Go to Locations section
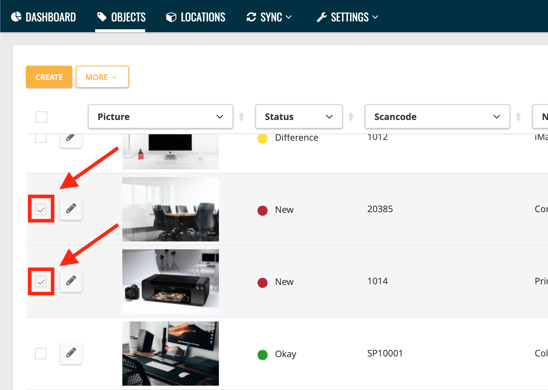 click(x=196, y=17)
